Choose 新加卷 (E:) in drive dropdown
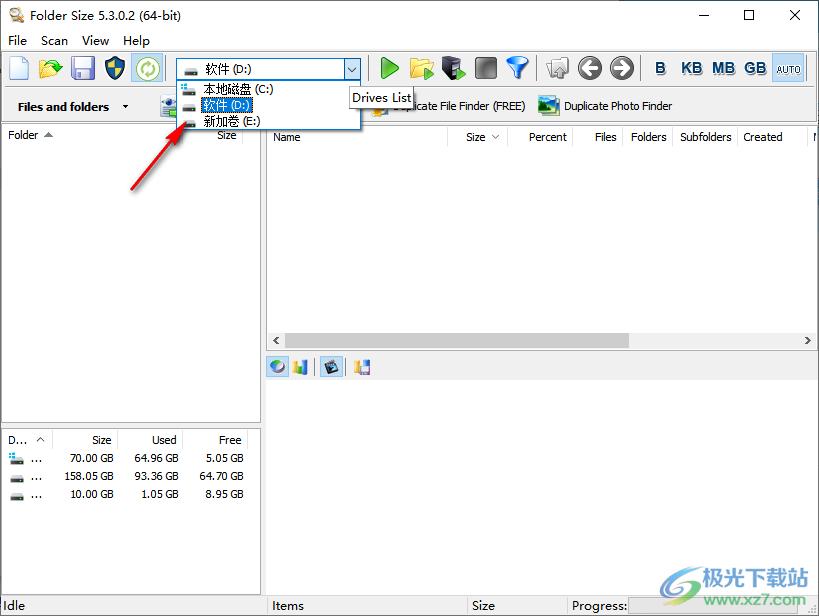This screenshot has width=819, height=616. click(231, 121)
